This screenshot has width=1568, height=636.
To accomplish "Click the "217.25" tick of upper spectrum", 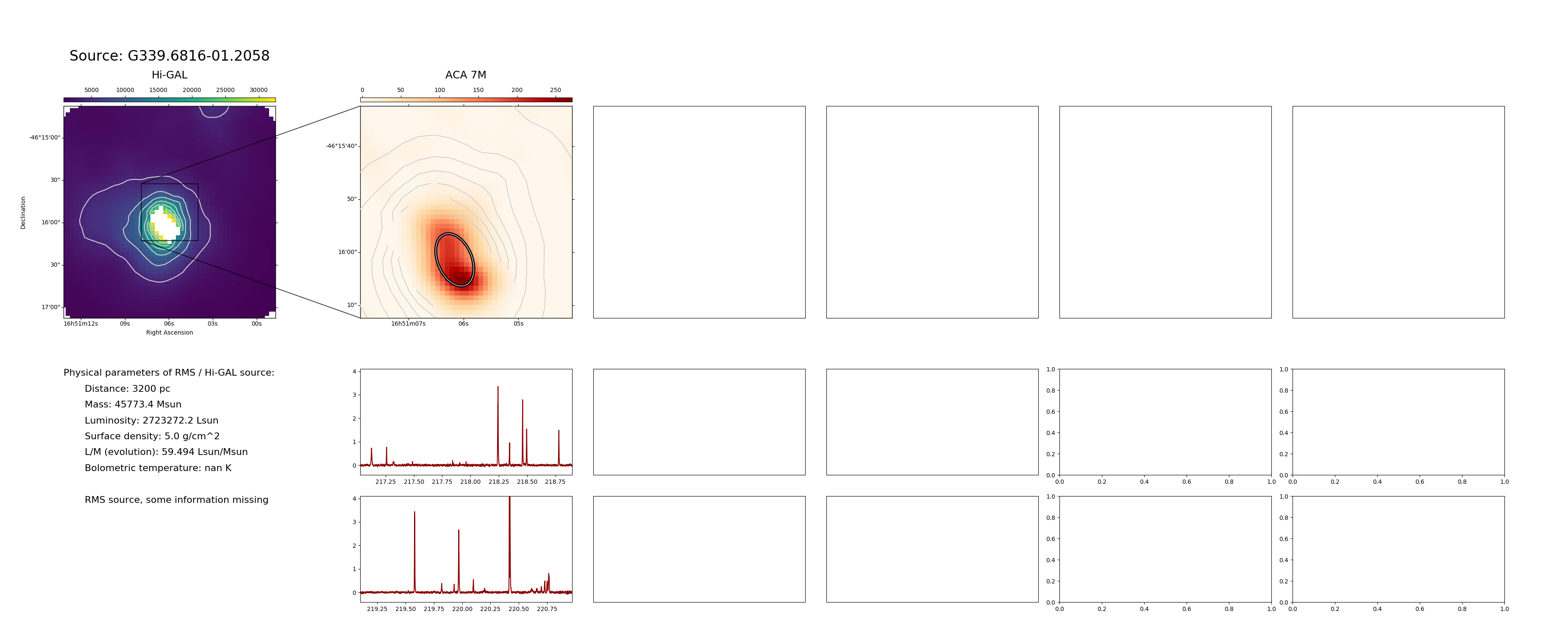I will click(x=386, y=482).
